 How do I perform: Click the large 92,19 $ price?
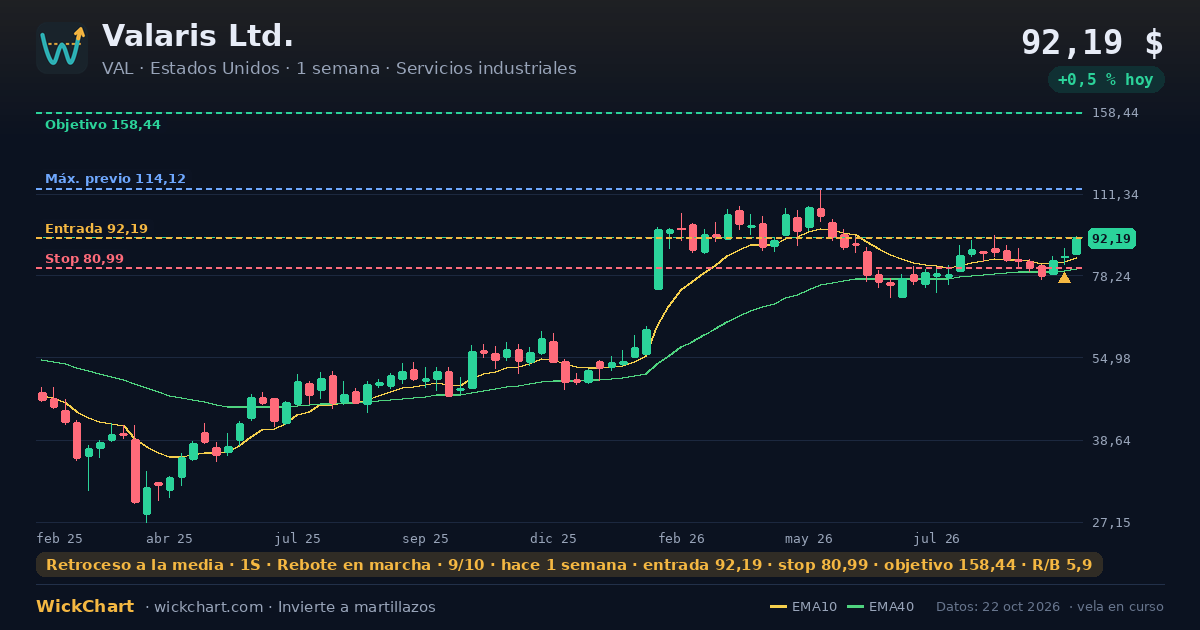click(1092, 42)
